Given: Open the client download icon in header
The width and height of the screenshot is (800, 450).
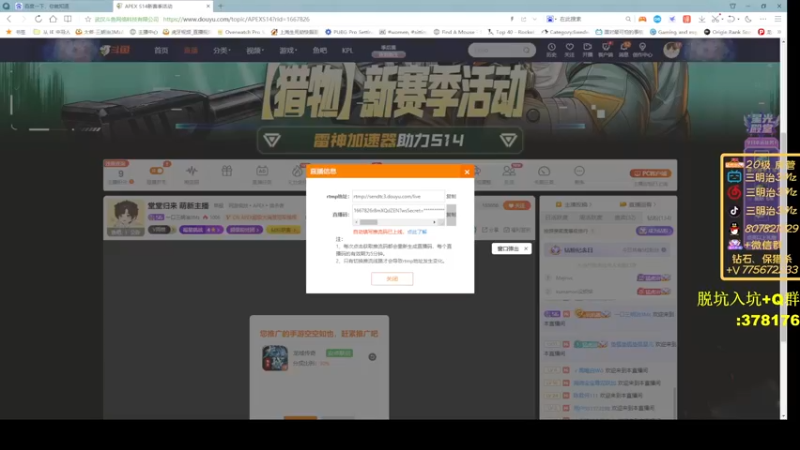Looking at the screenshot, I should click(606, 49).
